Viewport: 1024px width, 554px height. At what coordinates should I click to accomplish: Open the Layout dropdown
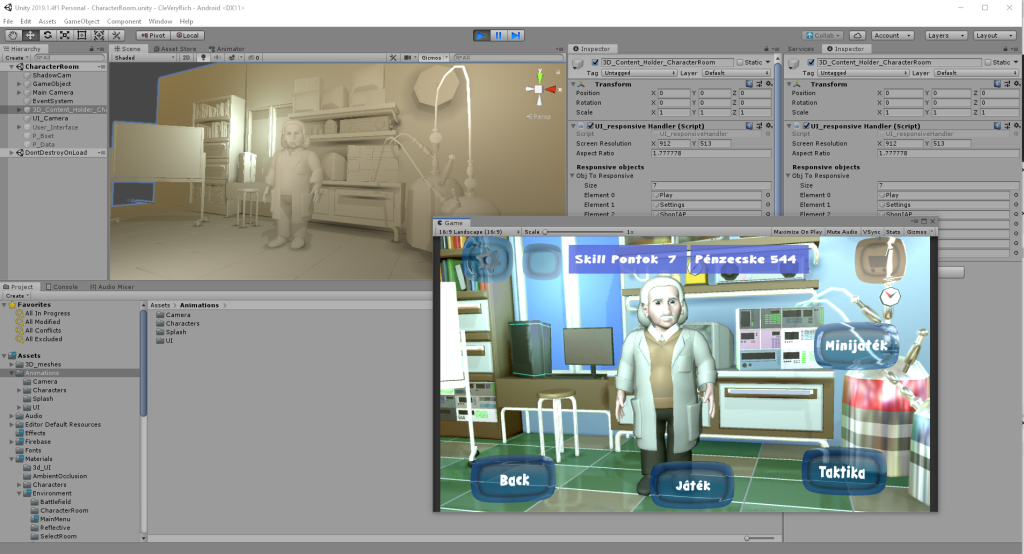[994, 35]
